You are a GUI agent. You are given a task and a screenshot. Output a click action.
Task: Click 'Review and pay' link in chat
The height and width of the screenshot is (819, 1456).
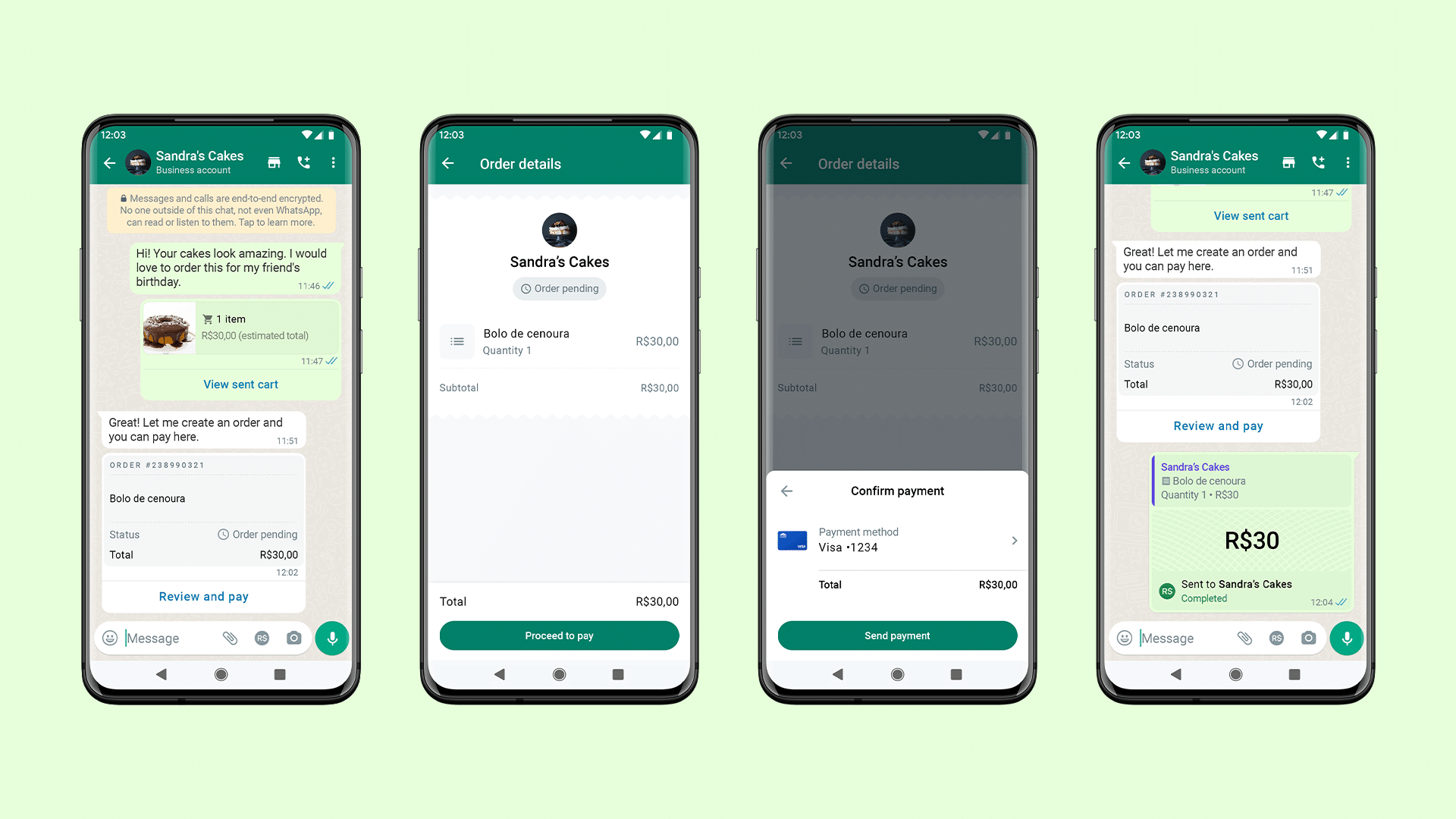click(204, 596)
